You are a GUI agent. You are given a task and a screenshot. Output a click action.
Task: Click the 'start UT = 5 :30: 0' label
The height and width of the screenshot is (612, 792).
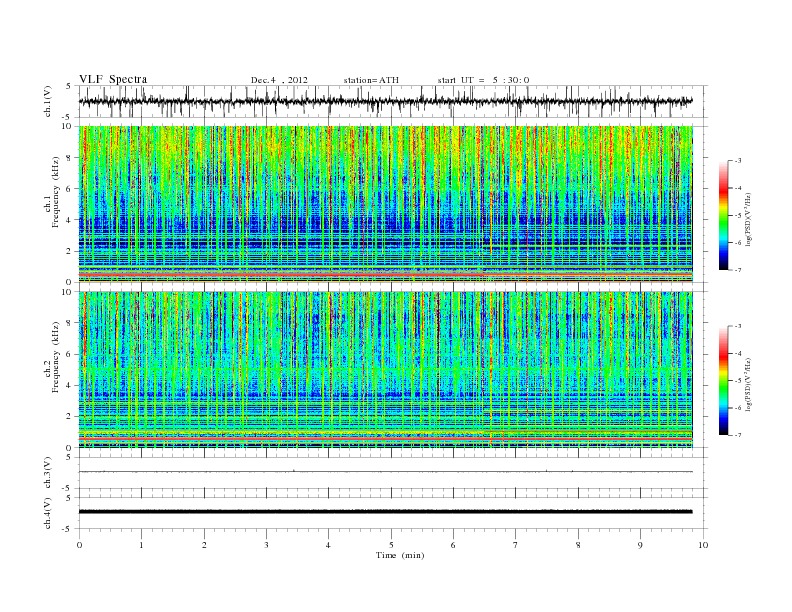click(x=483, y=80)
